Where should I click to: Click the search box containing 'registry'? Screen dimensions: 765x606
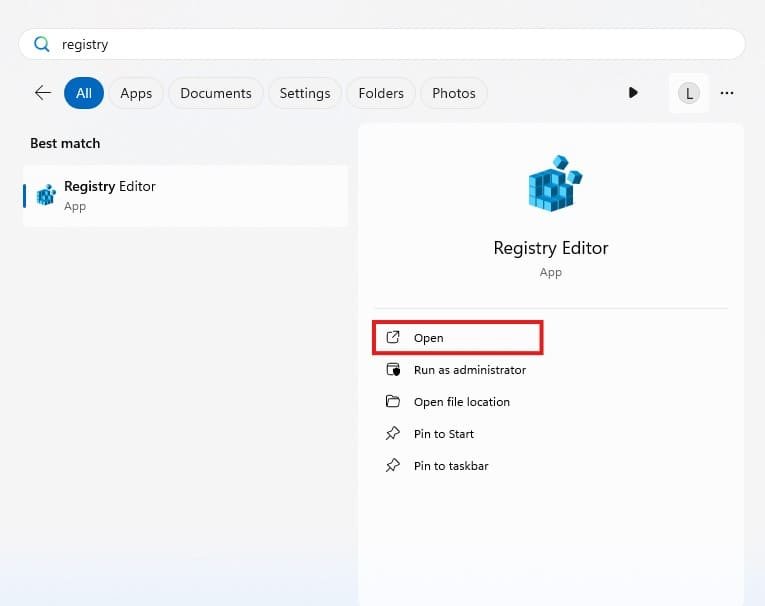pyautogui.click(x=382, y=44)
